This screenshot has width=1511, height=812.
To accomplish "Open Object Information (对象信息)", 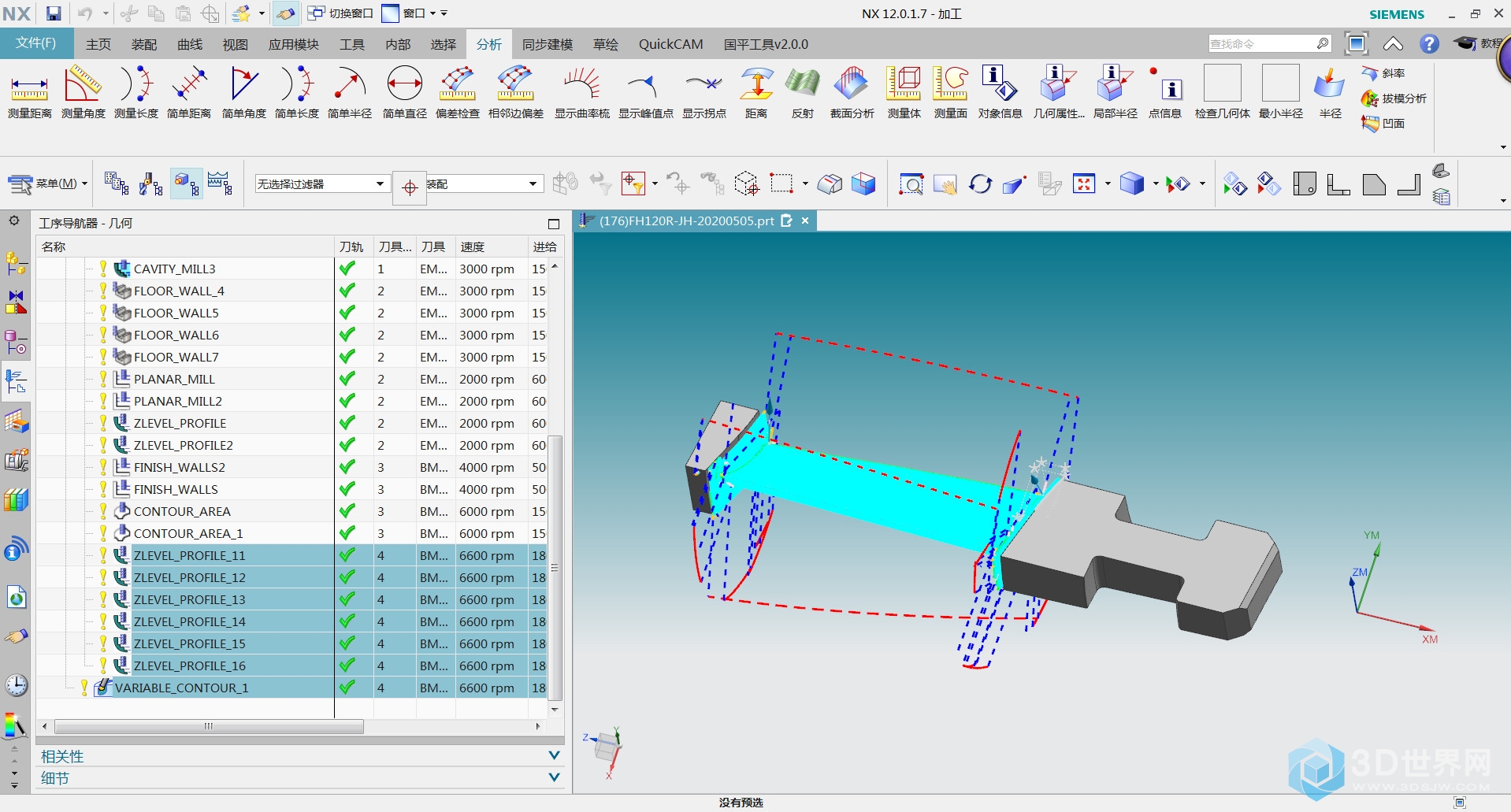I will pos(1000,93).
